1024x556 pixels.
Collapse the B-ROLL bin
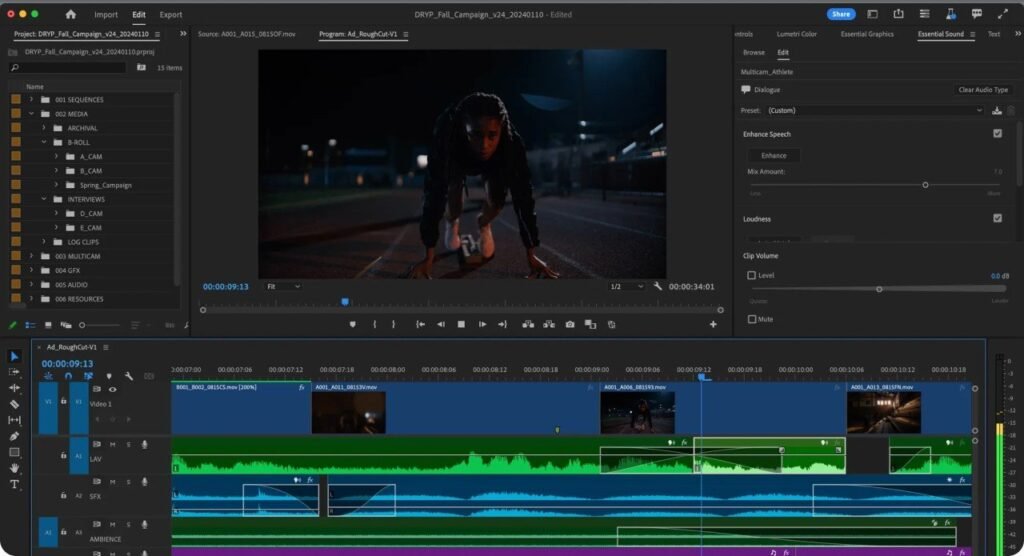[x=44, y=142]
